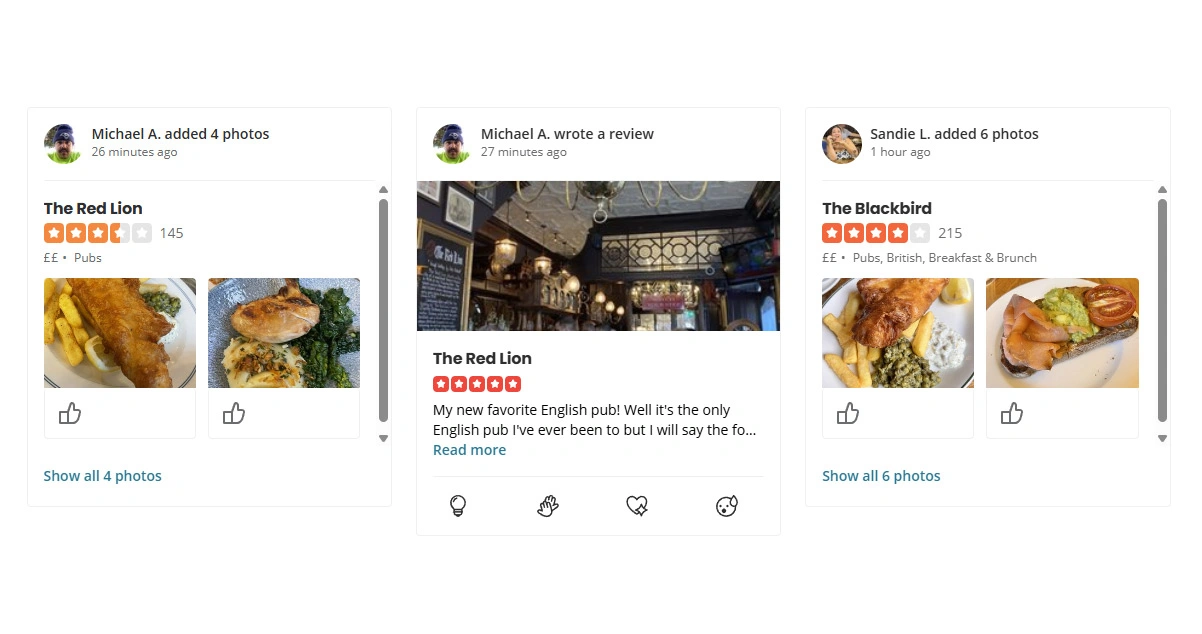Image resolution: width=1202 pixels, height=634 pixels.
Task: Like Michael's fish and chips photo
Action: [69, 413]
